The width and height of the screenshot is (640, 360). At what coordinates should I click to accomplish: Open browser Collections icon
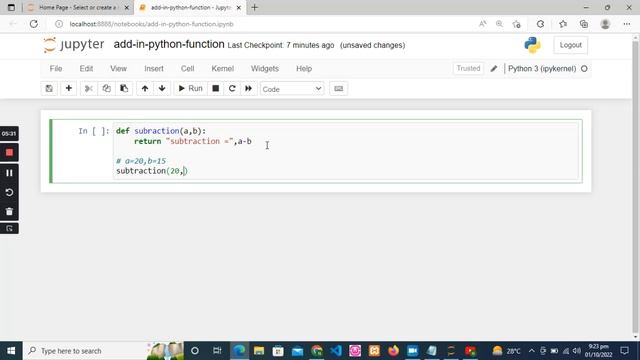coord(584,24)
